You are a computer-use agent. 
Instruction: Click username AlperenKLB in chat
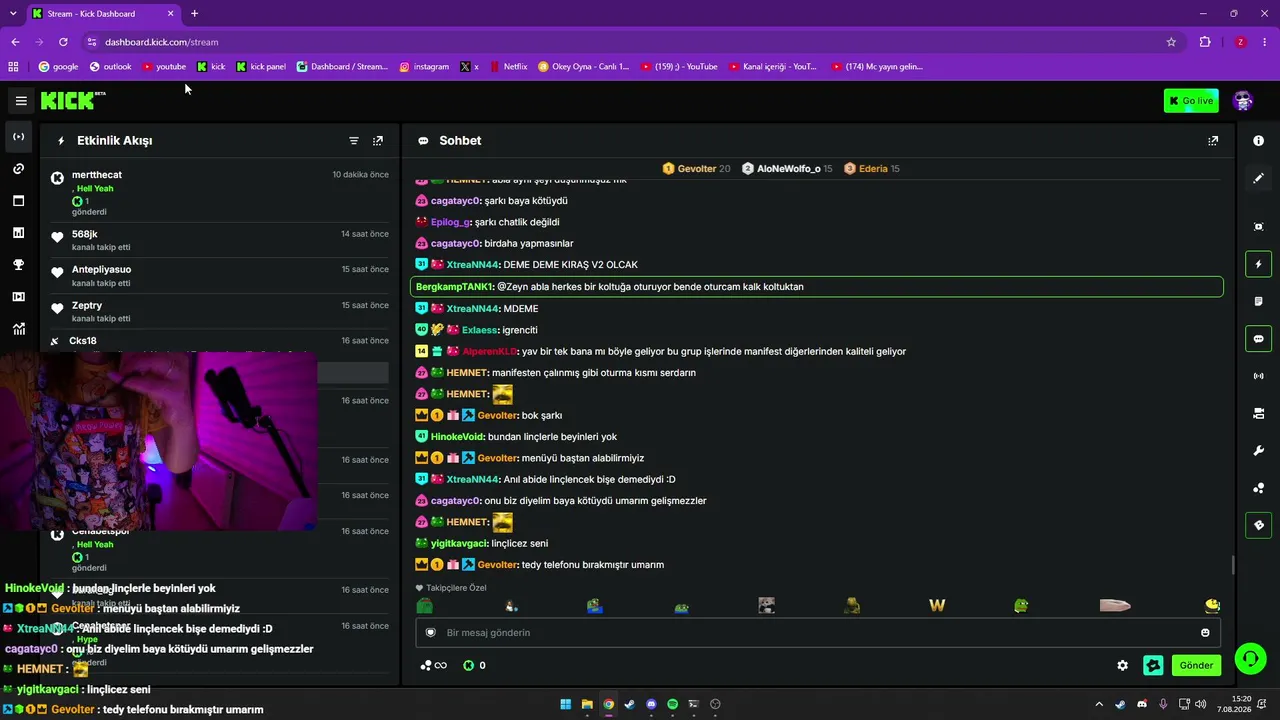[489, 352]
